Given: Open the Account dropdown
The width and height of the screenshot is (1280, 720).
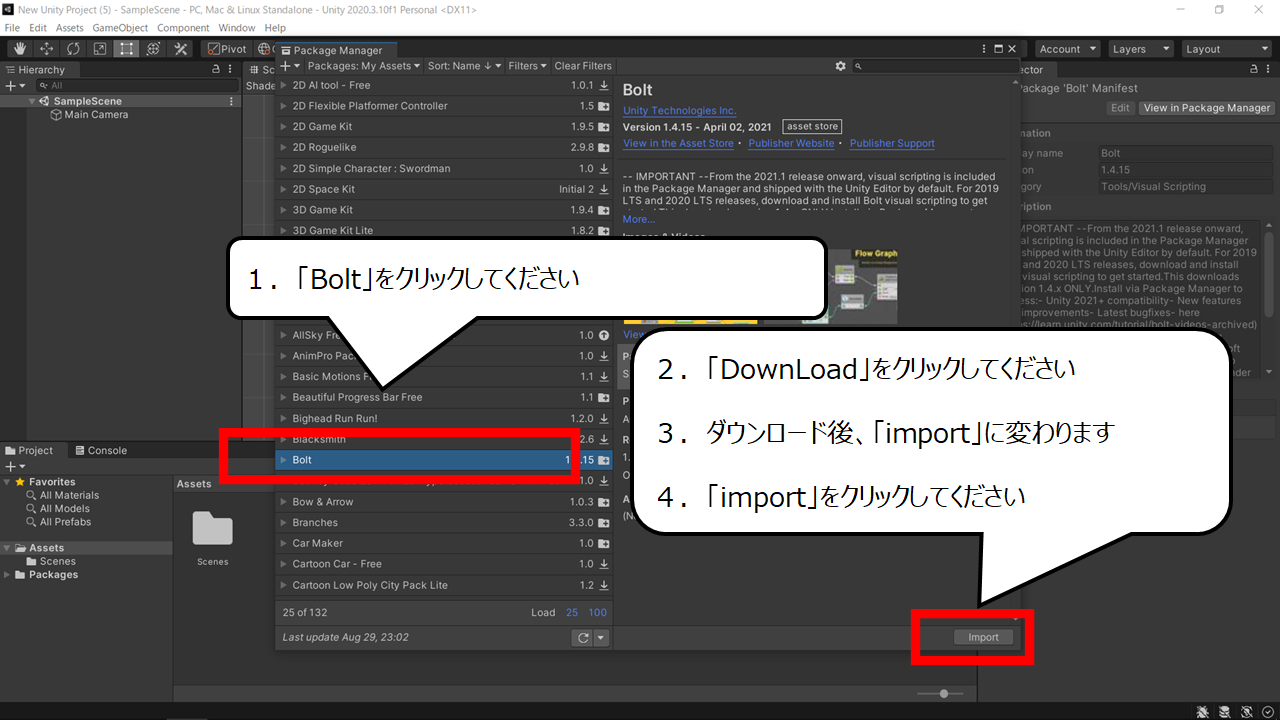Looking at the screenshot, I should click(1067, 49).
